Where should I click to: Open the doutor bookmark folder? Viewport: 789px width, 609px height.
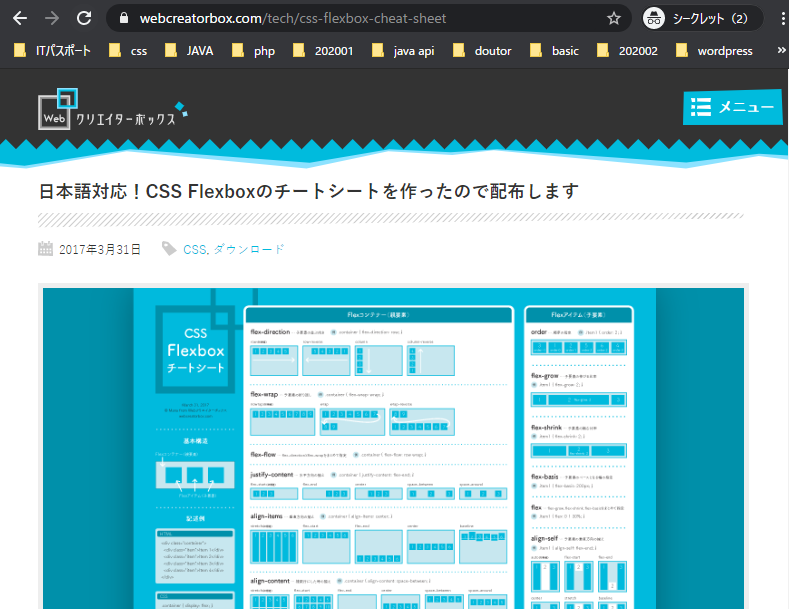tap(482, 50)
